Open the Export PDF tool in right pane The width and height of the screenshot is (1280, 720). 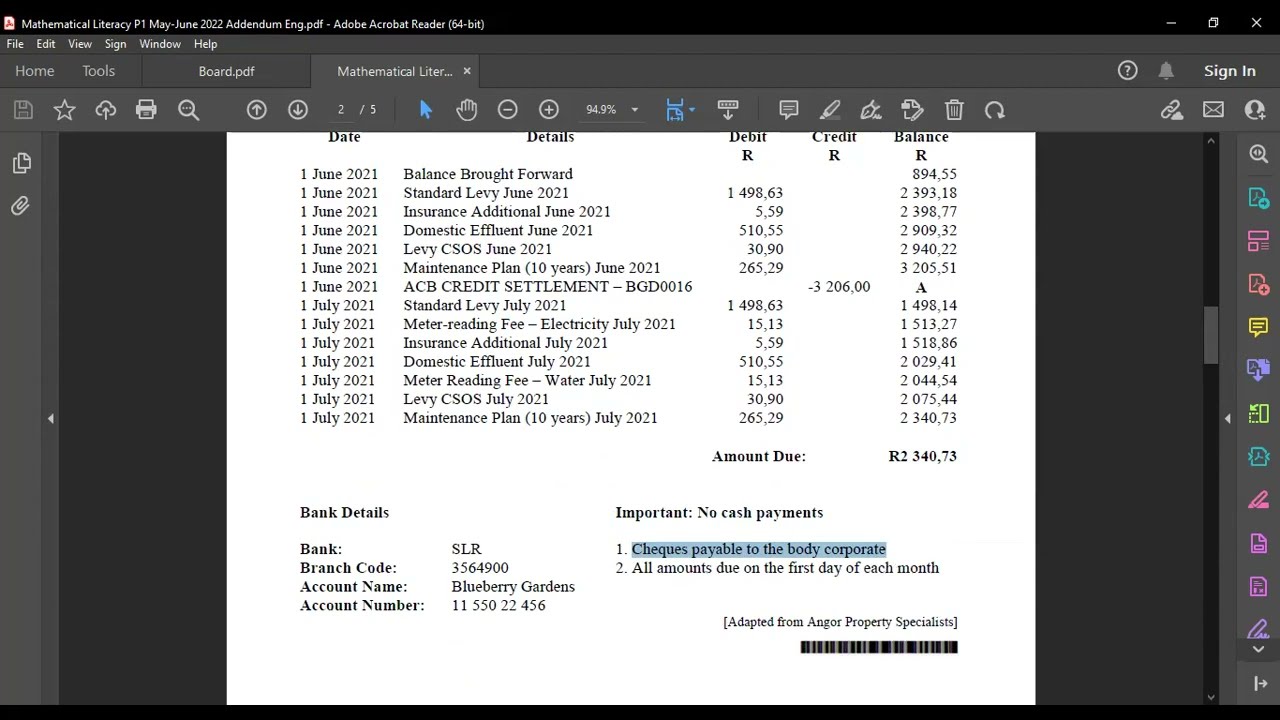[1258, 198]
